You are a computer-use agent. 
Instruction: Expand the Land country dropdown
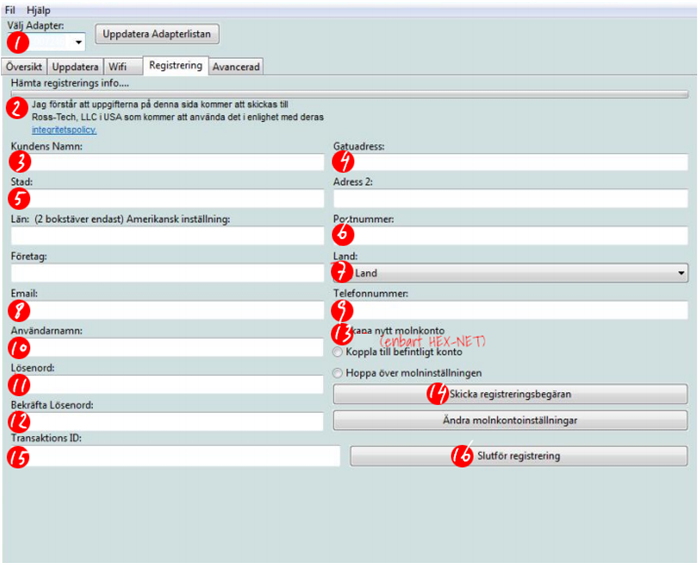[510, 272]
